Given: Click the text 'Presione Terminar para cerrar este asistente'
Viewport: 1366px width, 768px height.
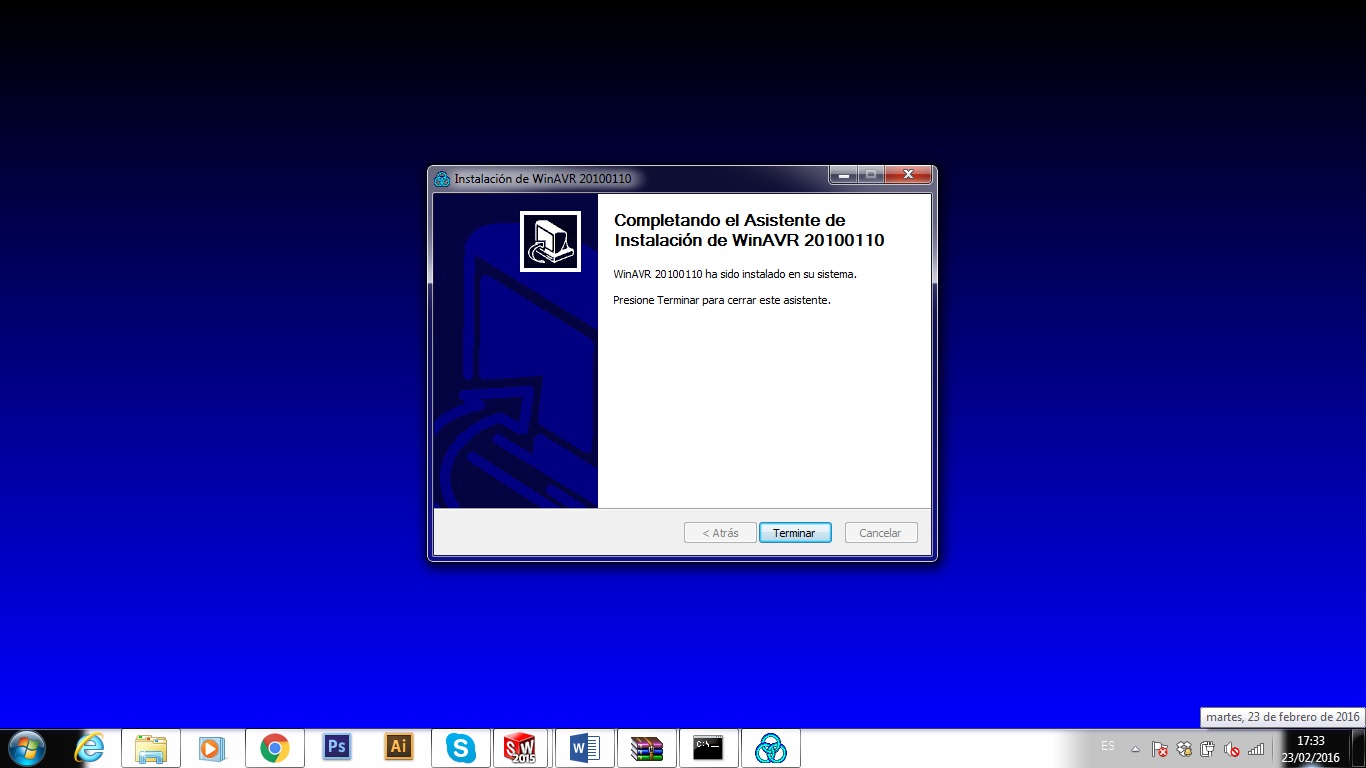Looking at the screenshot, I should pos(722,300).
